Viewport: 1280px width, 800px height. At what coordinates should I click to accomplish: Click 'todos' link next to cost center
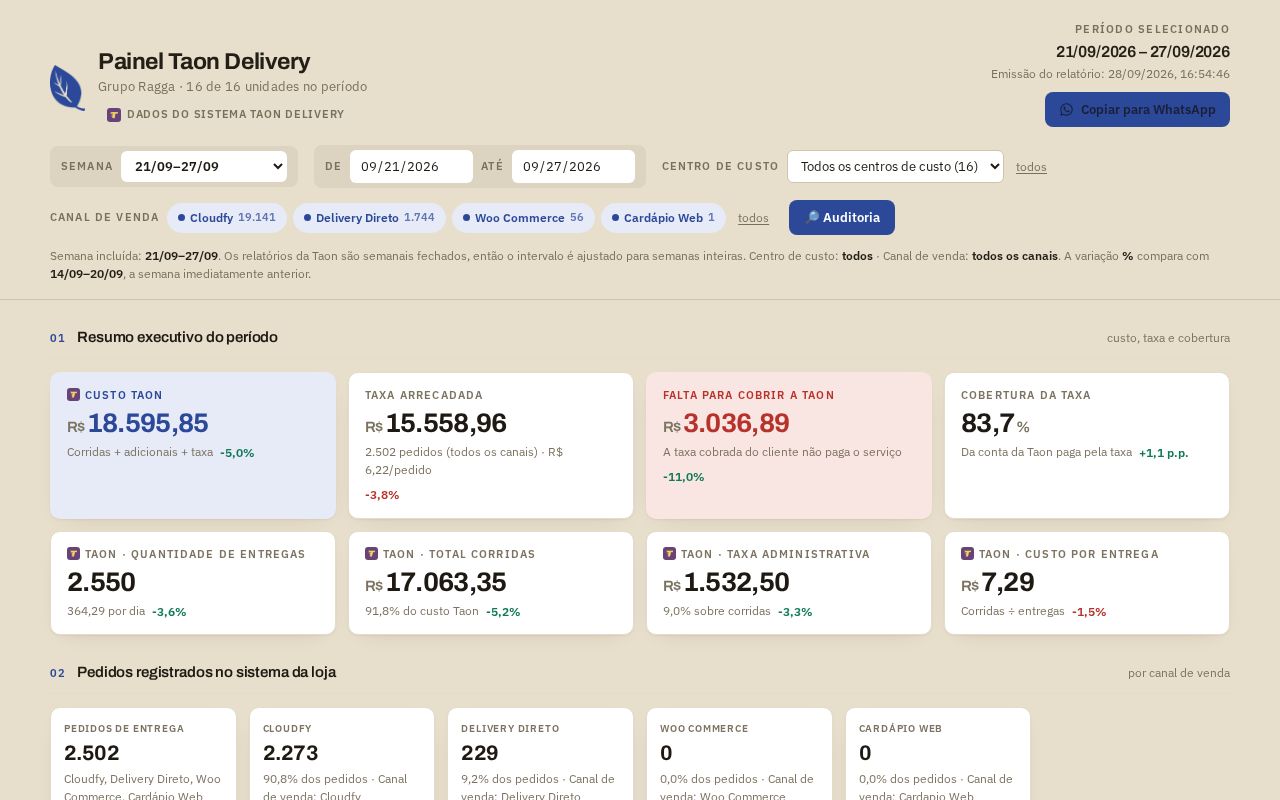coord(1031,167)
